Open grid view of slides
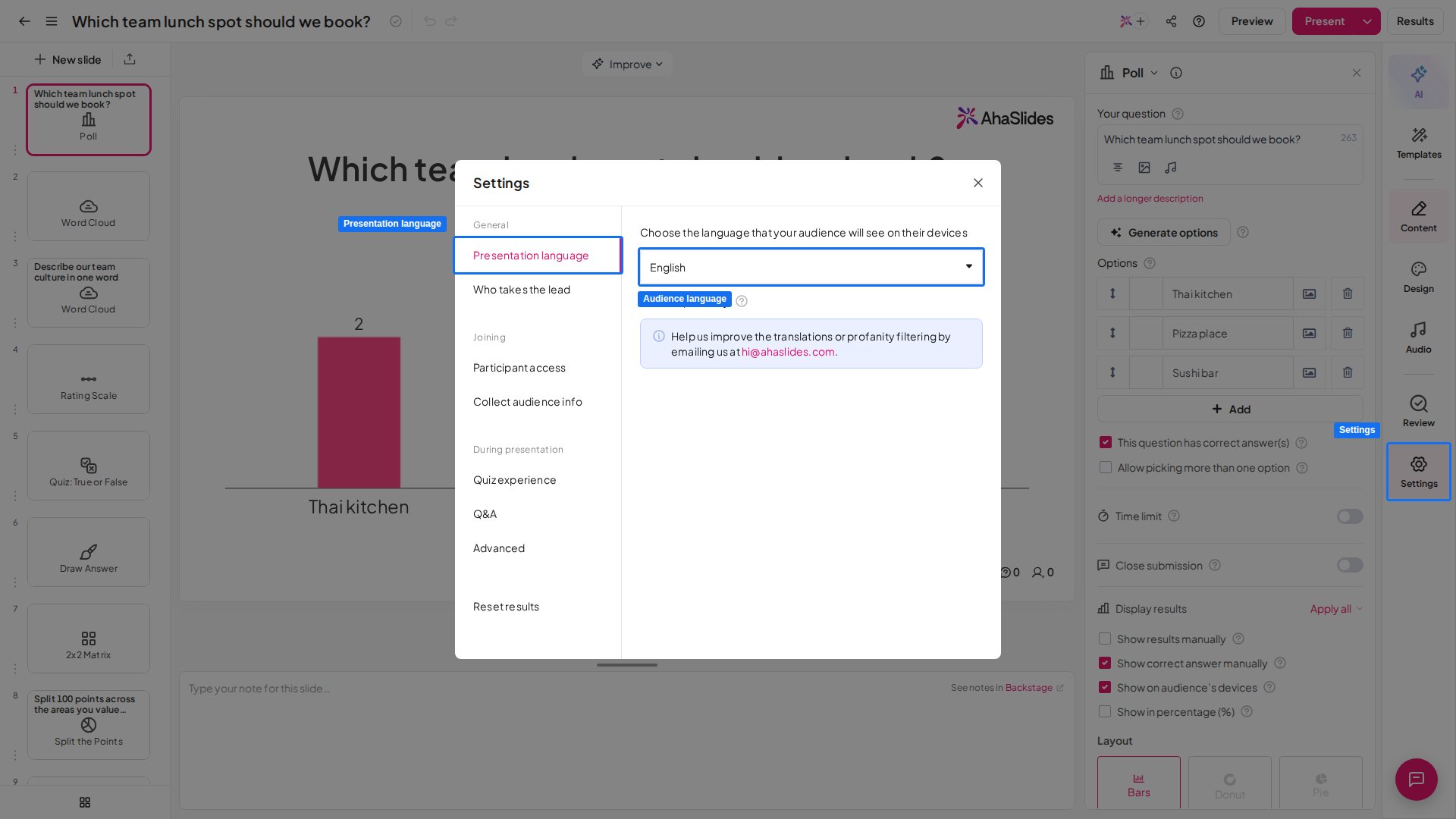Screen dimensions: 1456x819 pyautogui.click(x=85, y=802)
